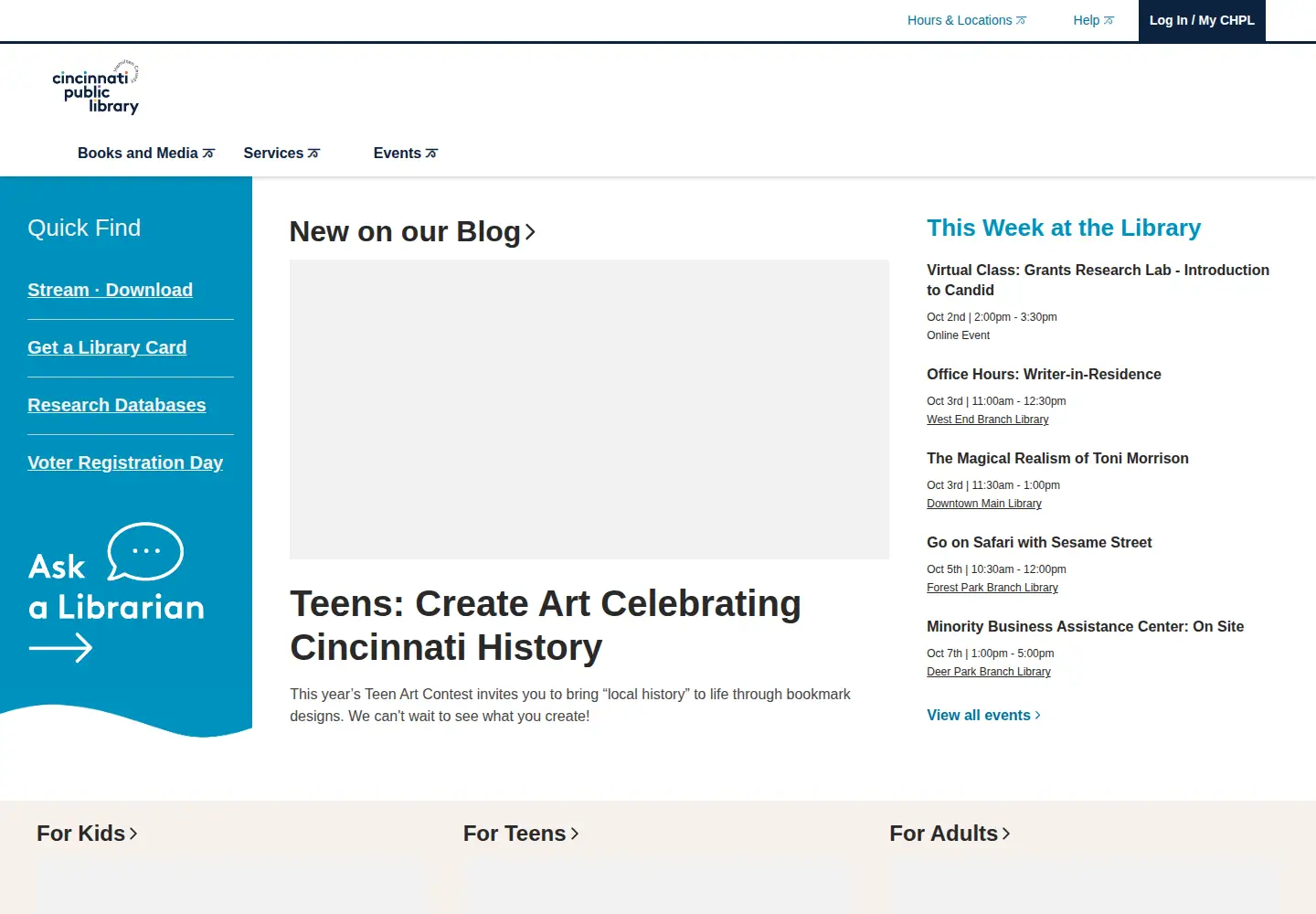Open Downtown Main Library location link

pyautogui.click(x=984, y=504)
